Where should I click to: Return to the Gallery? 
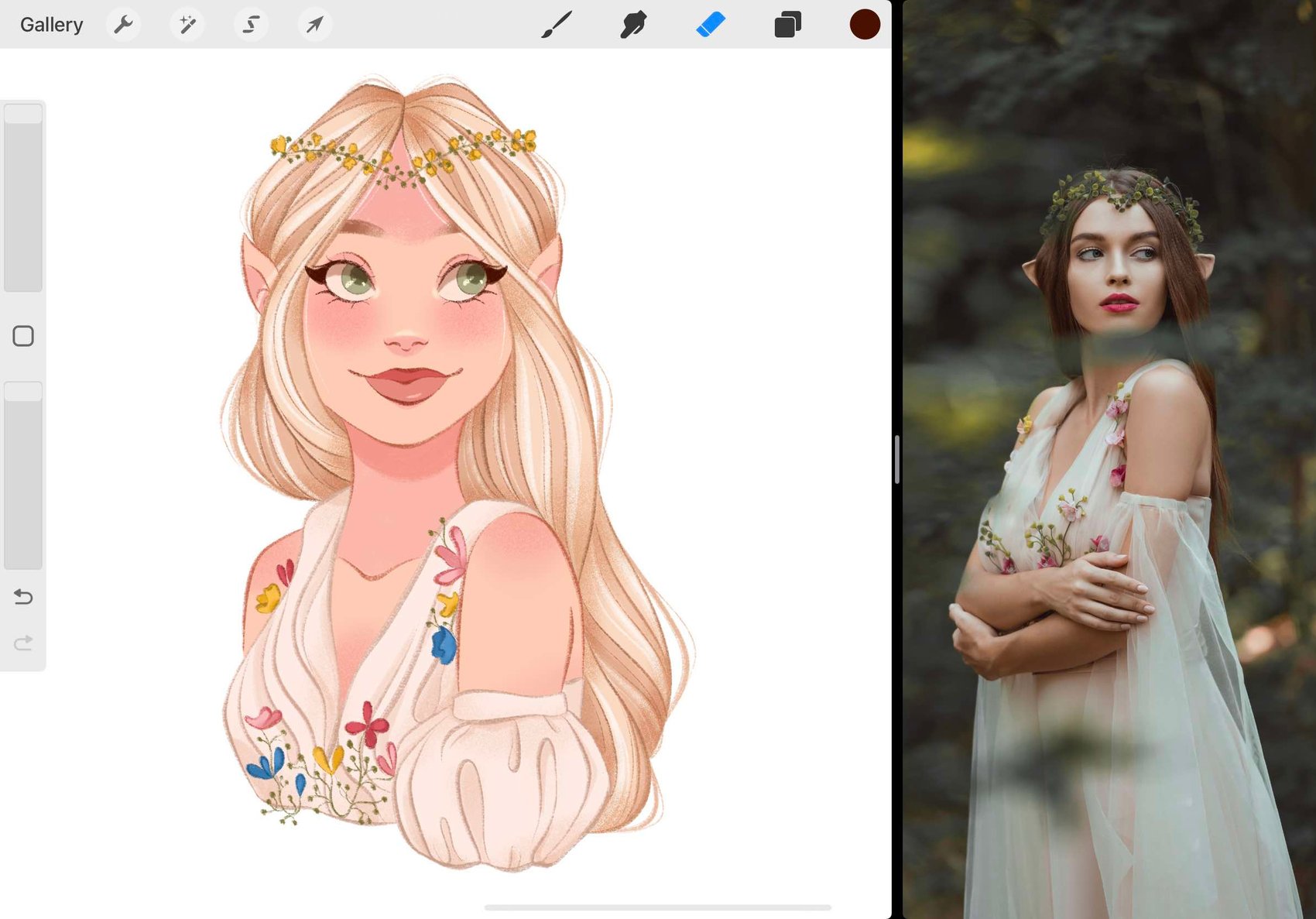click(x=51, y=25)
